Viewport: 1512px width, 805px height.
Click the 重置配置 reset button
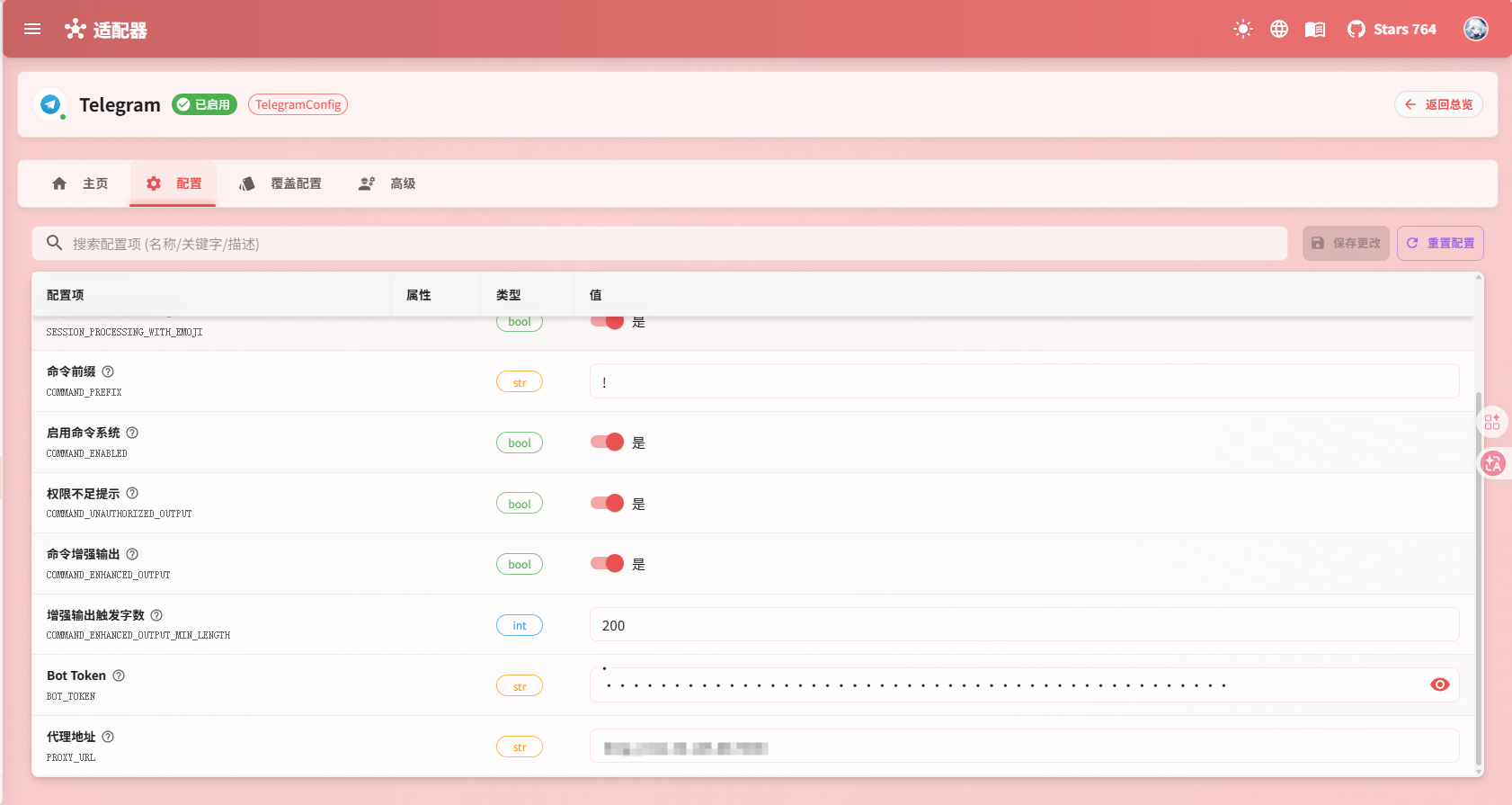[1440, 243]
